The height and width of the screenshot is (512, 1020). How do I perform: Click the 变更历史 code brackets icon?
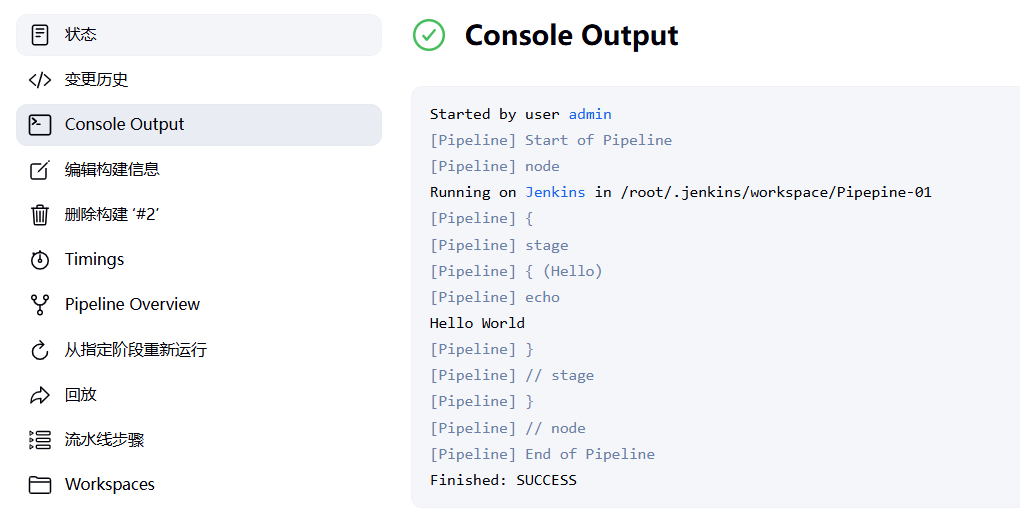click(x=40, y=80)
